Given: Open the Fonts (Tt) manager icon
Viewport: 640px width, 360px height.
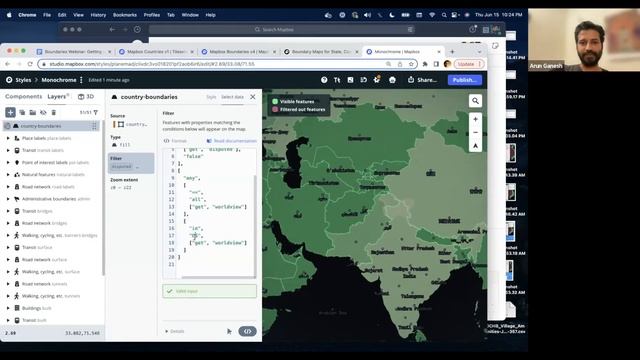Looking at the screenshot, I should click(x=337, y=80).
